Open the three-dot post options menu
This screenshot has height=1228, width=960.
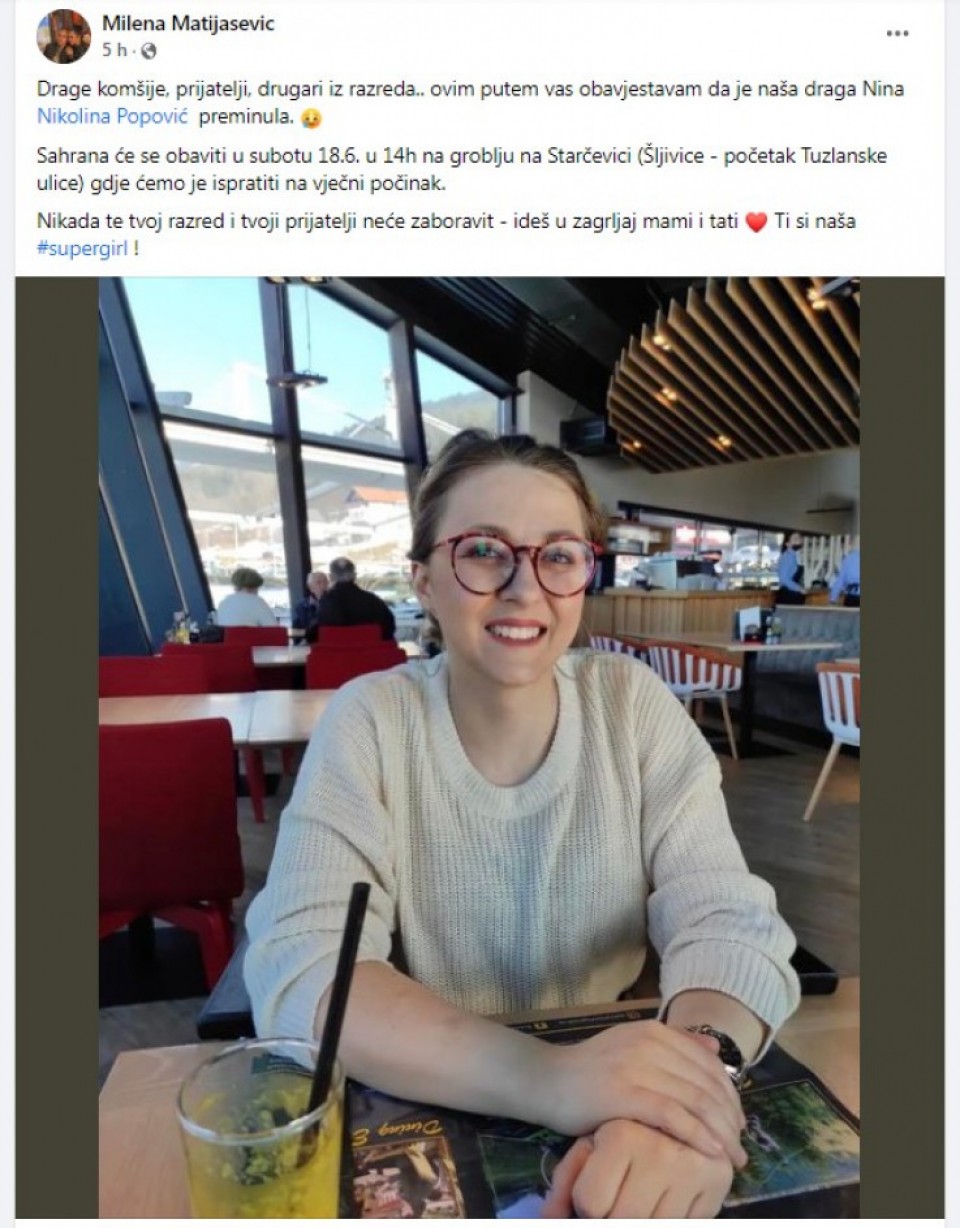pos(897,33)
